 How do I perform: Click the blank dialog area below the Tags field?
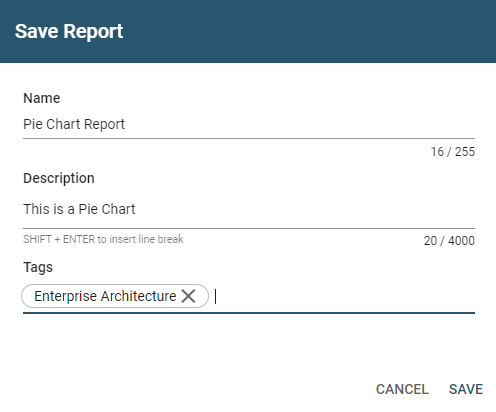tap(248, 345)
